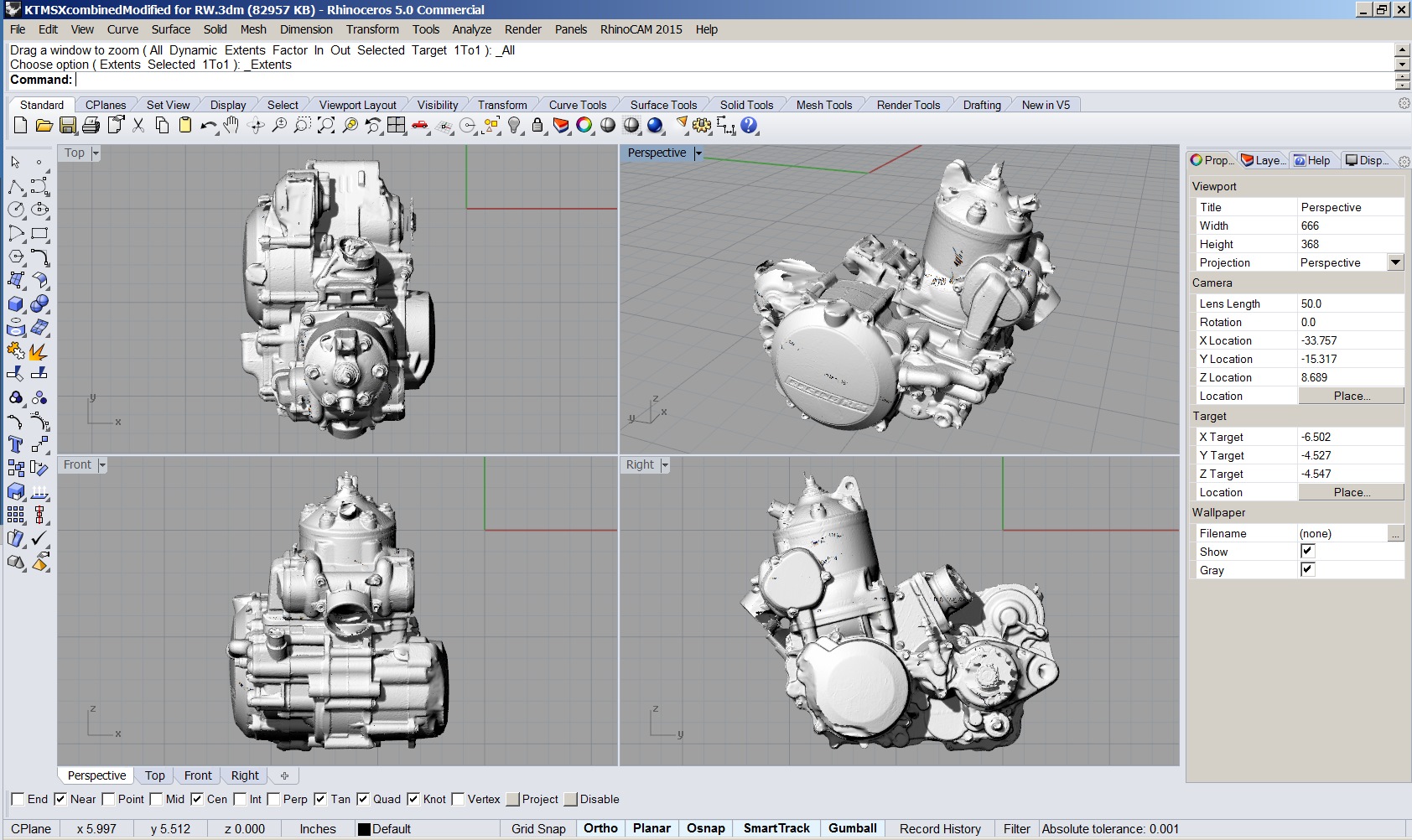Enable the Int osnap checkbox

240,799
